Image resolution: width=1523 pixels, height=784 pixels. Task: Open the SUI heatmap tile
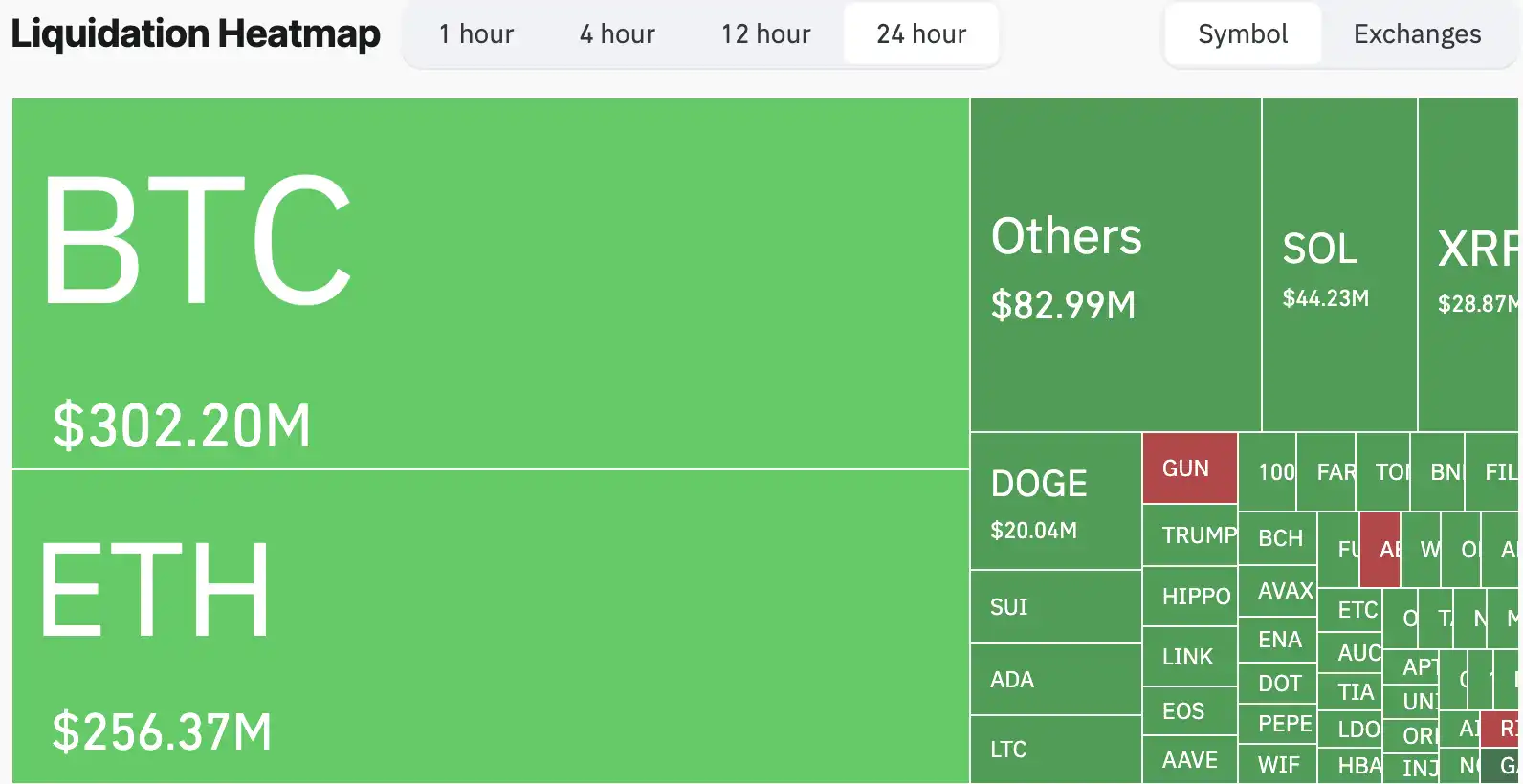(1056, 607)
